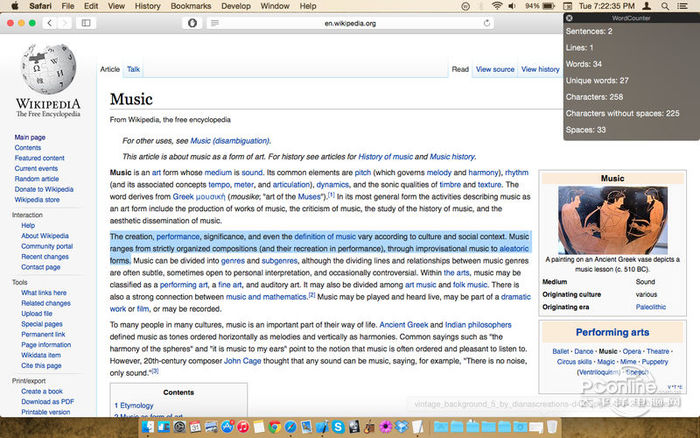Open the Cite this page link
This screenshot has height=438, width=700.
41,366
